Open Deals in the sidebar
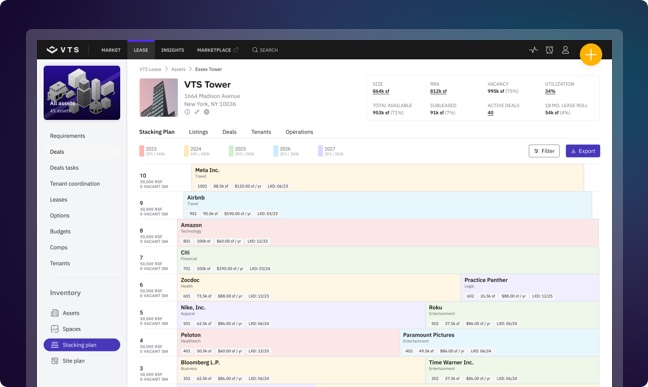The image size is (648, 387). (57, 152)
